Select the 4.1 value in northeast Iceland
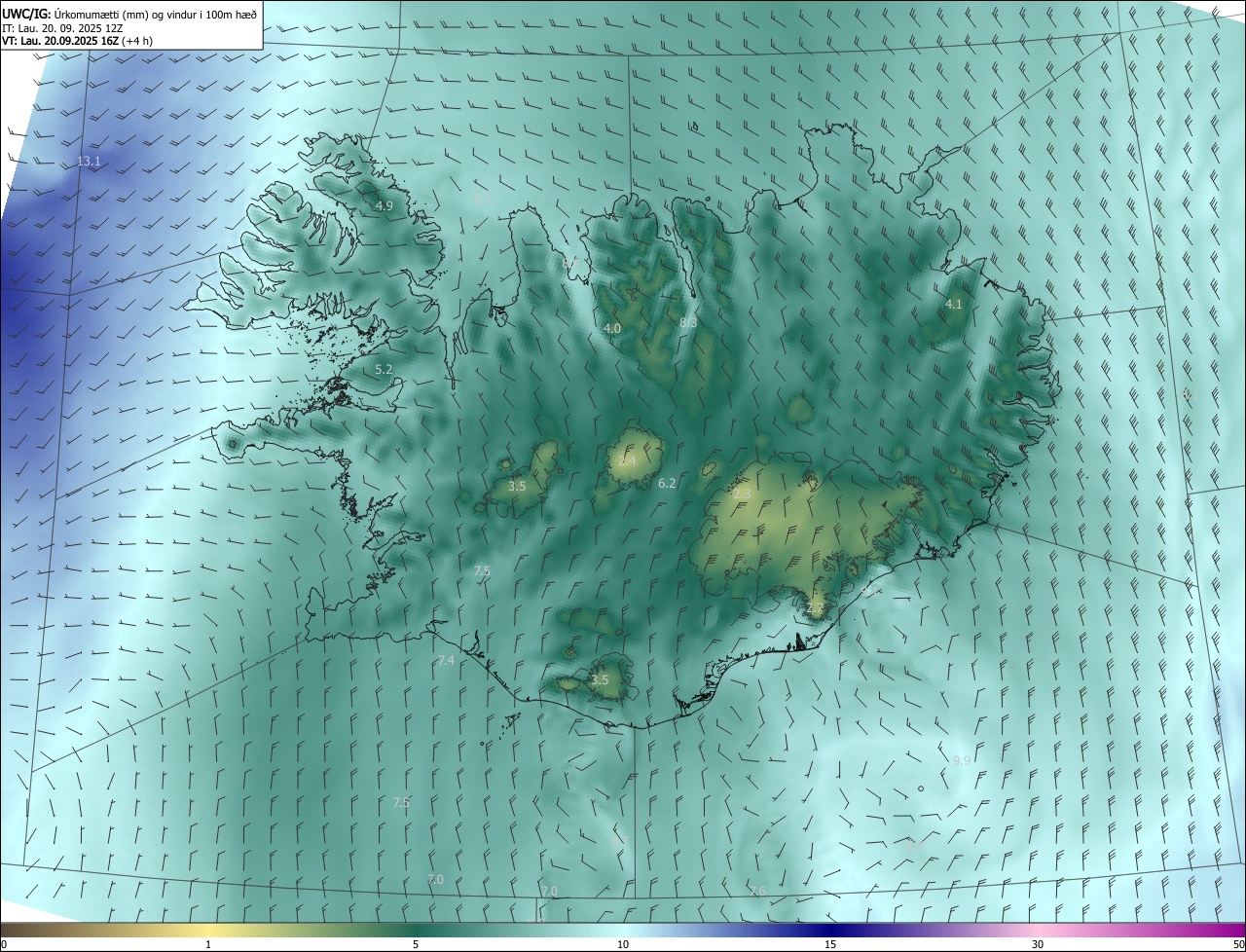This screenshot has width=1246, height=952. (x=954, y=305)
